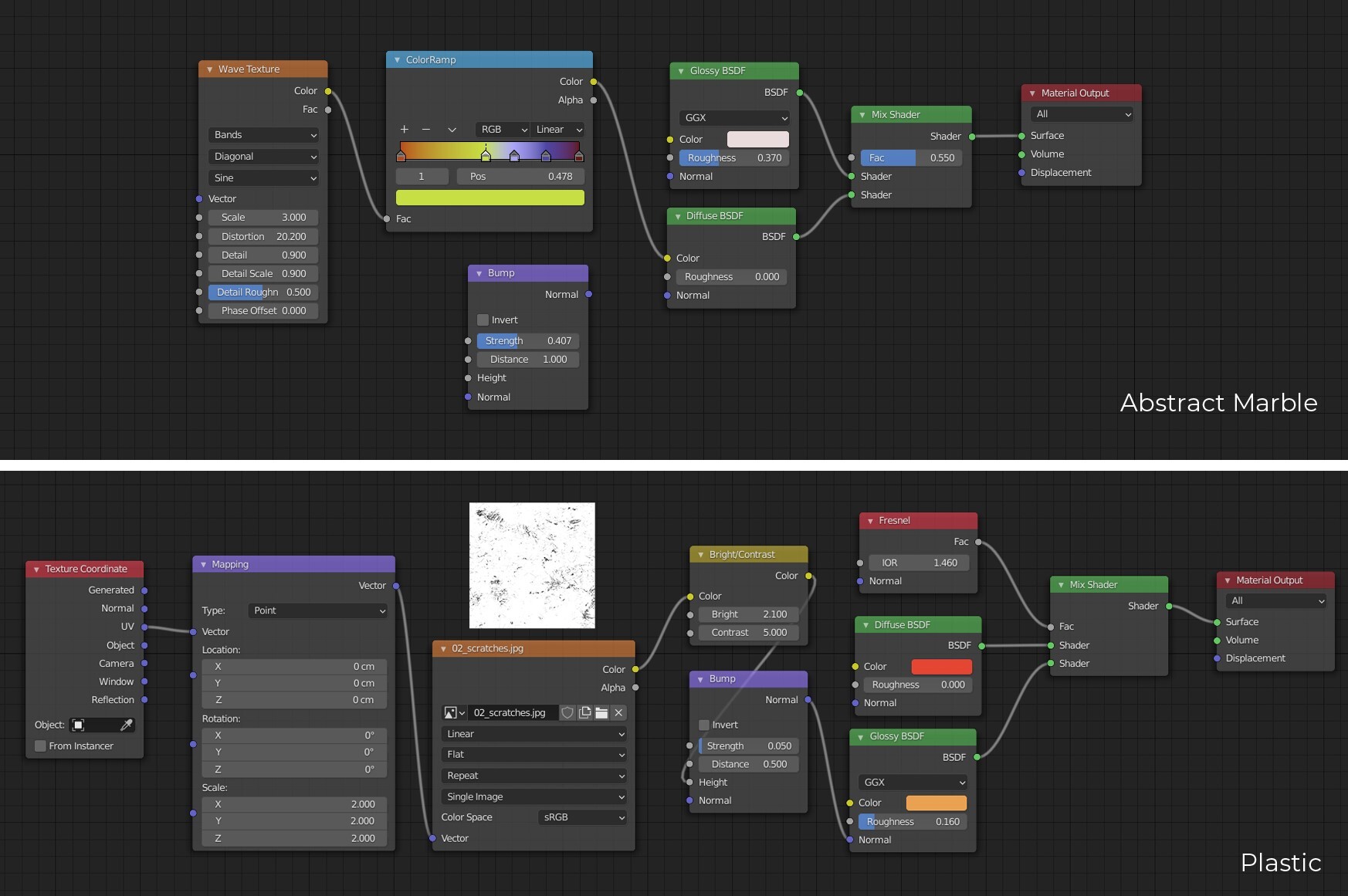Image resolution: width=1348 pixels, height=896 pixels.
Task: Click the scratches texture preview thumbnail
Action: click(531, 565)
